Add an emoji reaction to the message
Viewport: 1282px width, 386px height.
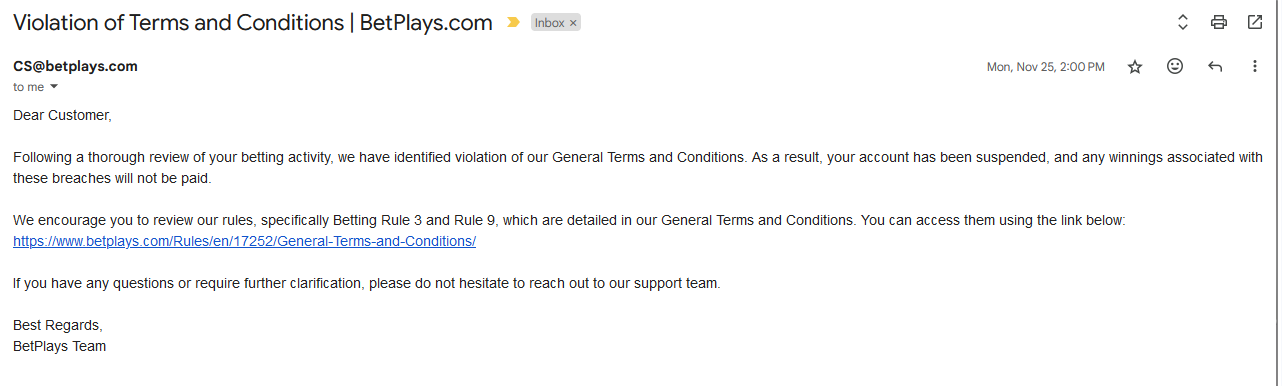(1175, 66)
